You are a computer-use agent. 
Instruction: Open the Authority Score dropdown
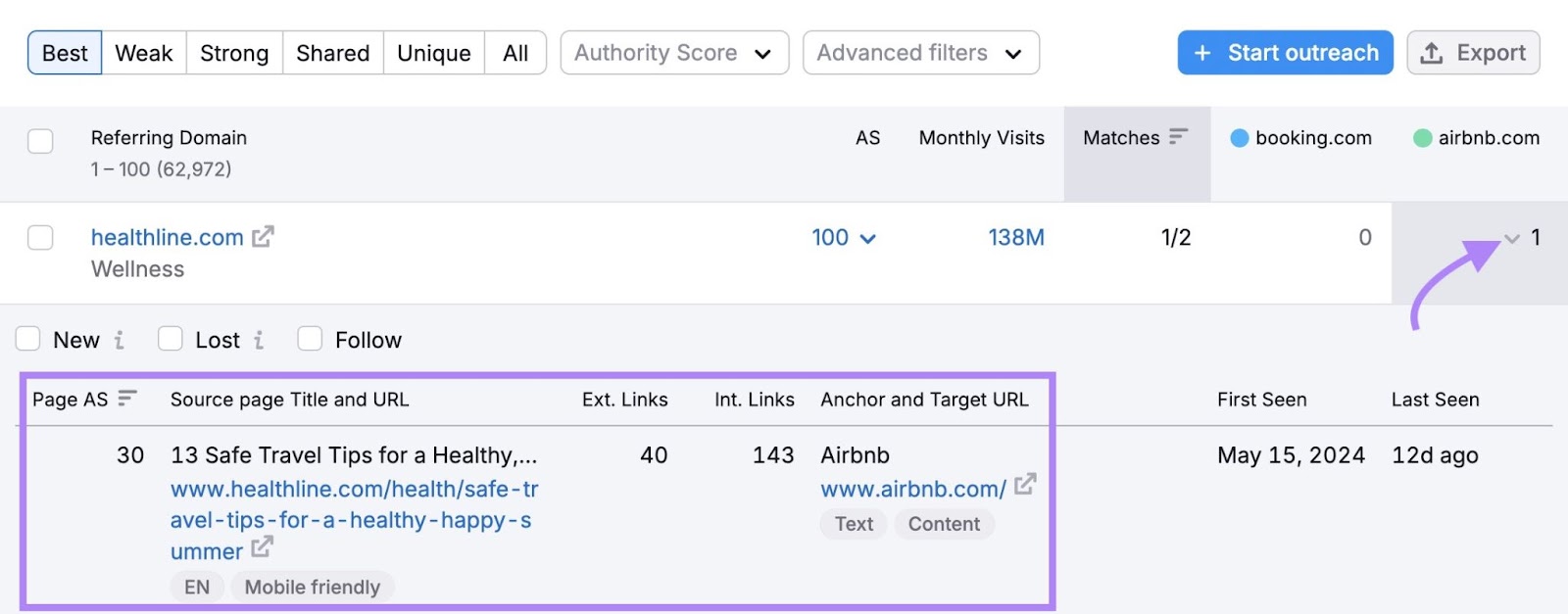coord(674,53)
